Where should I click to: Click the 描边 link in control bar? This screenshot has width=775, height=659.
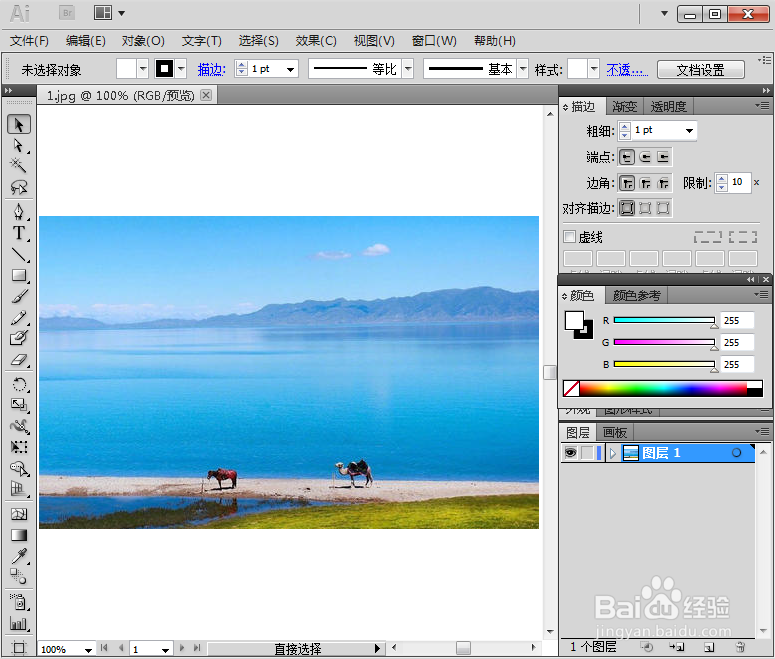pos(212,70)
